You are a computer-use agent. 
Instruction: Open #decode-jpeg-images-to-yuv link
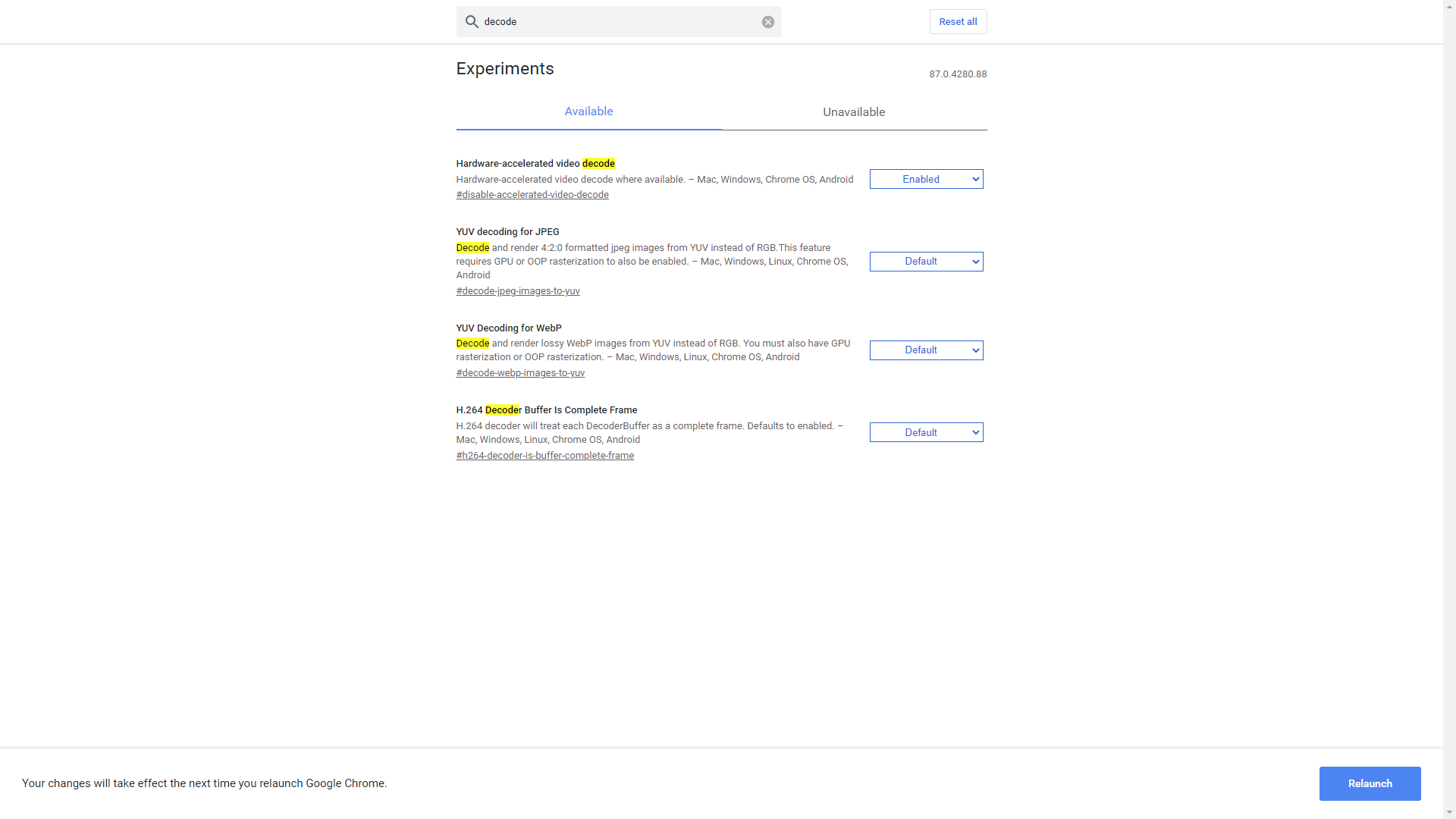point(518,291)
